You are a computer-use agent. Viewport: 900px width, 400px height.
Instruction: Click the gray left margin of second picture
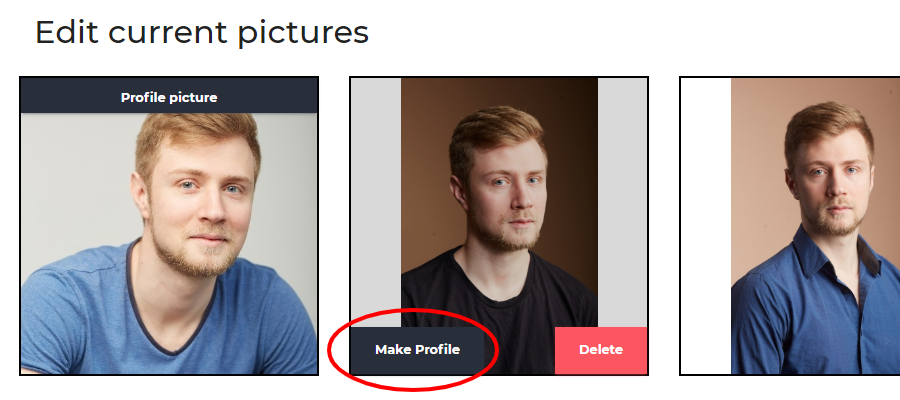point(376,200)
